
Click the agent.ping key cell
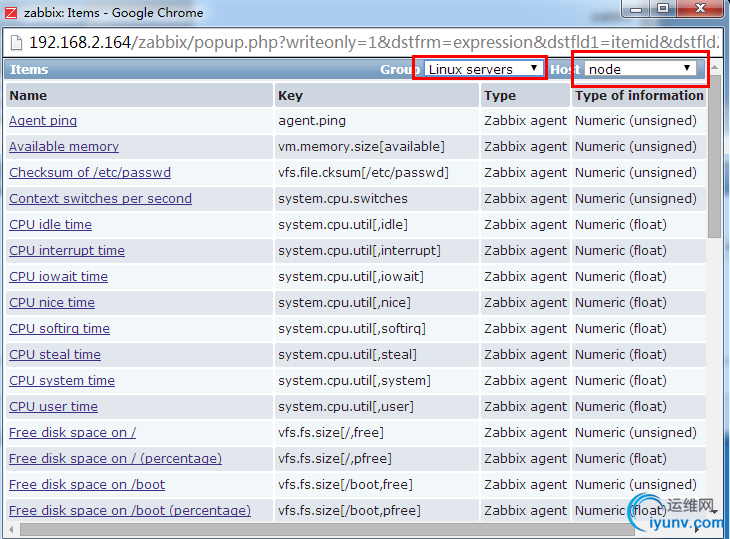(377, 121)
